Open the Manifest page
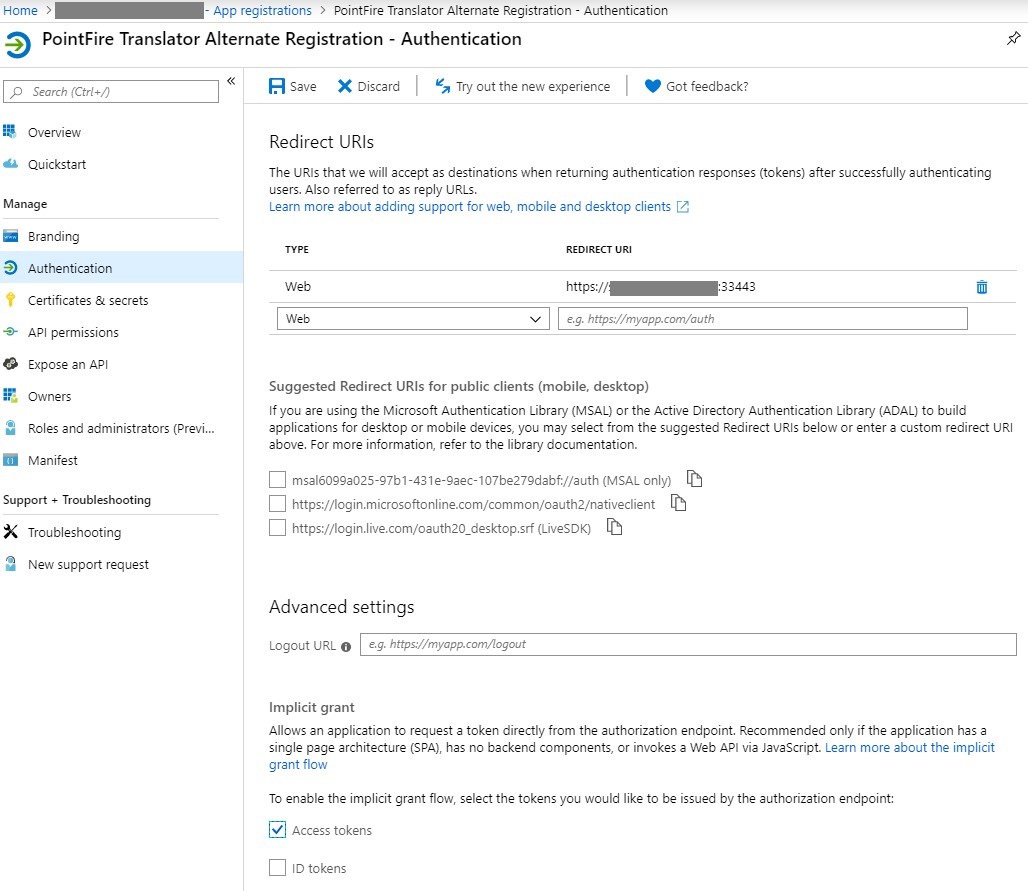Viewport: 1028px width, 891px height. 52,460
